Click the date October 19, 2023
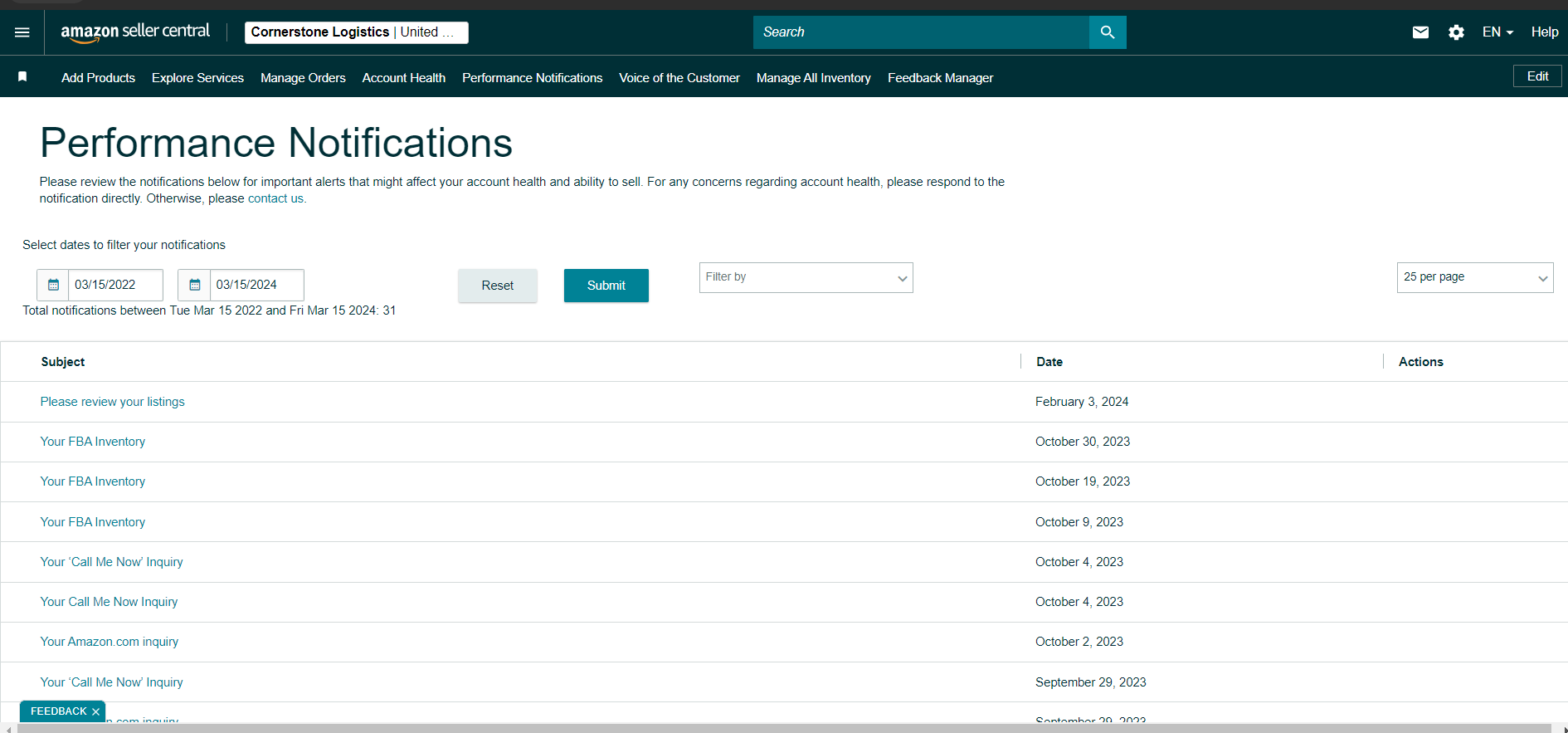Image resolution: width=1568 pixels, height=733 pixels. (x=1083, y=481)
